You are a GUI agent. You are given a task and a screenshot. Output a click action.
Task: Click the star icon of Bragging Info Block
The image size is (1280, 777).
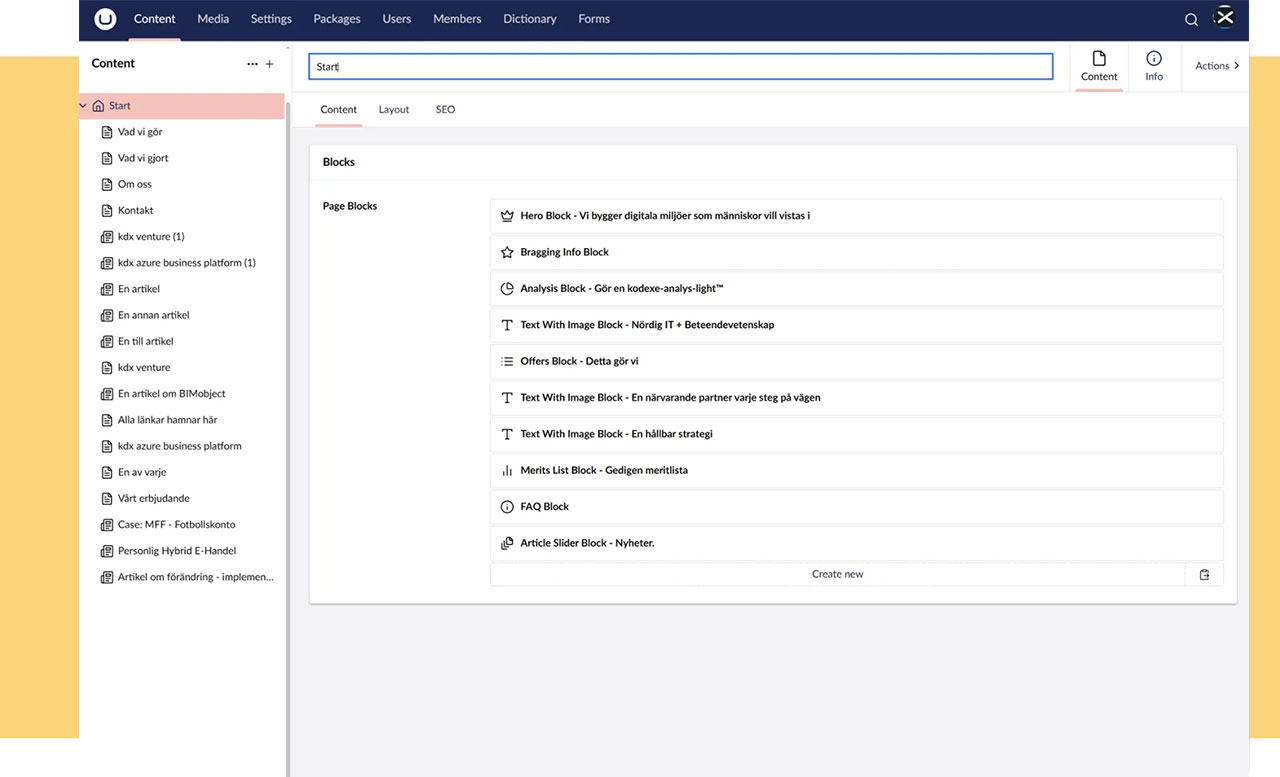(x=507, y=252)
